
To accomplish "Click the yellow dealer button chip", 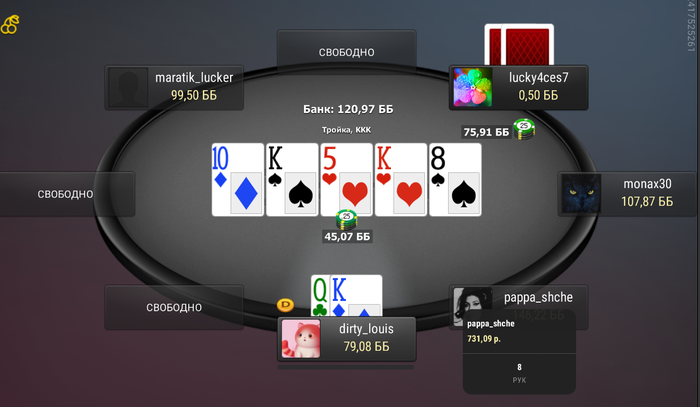I will (285, 305).
